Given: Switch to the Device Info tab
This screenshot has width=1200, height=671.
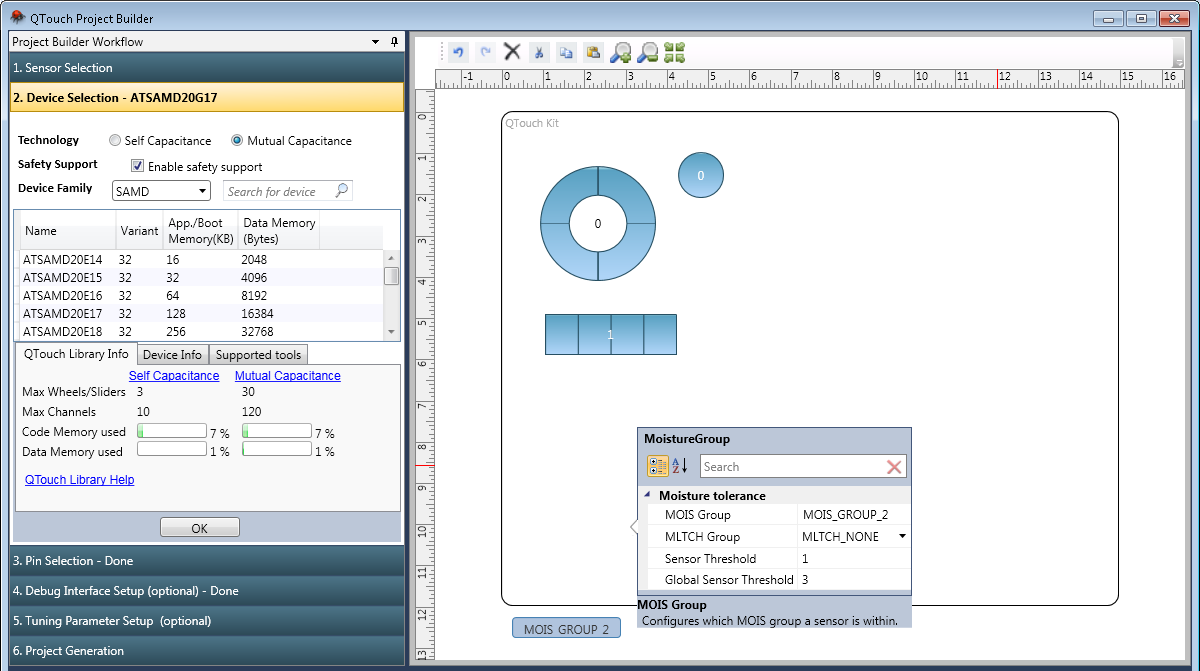Looking at the screenshot, I should (x=172, y=355).
